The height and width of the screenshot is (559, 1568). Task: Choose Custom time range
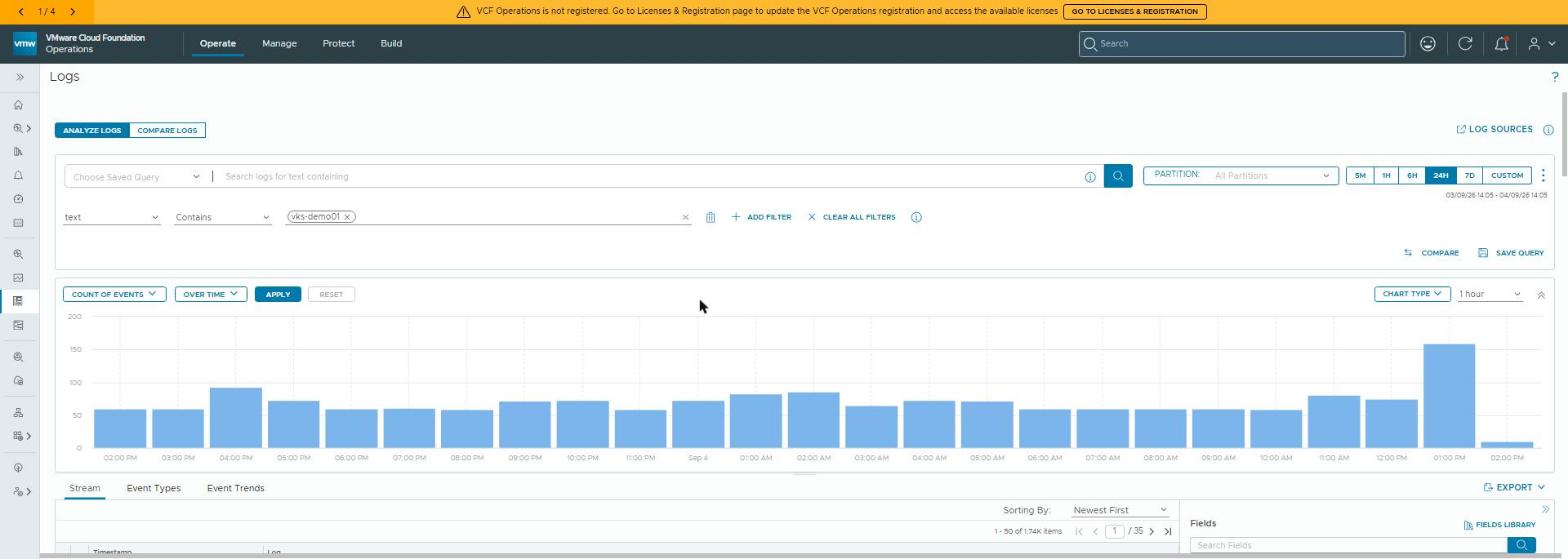point(1507,175)
